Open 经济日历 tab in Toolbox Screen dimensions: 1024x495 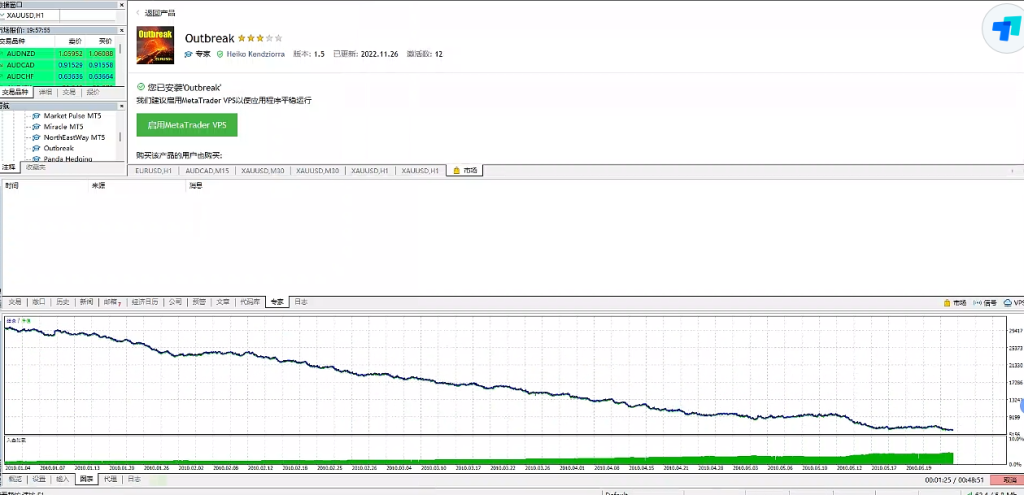tap(144, 302)
